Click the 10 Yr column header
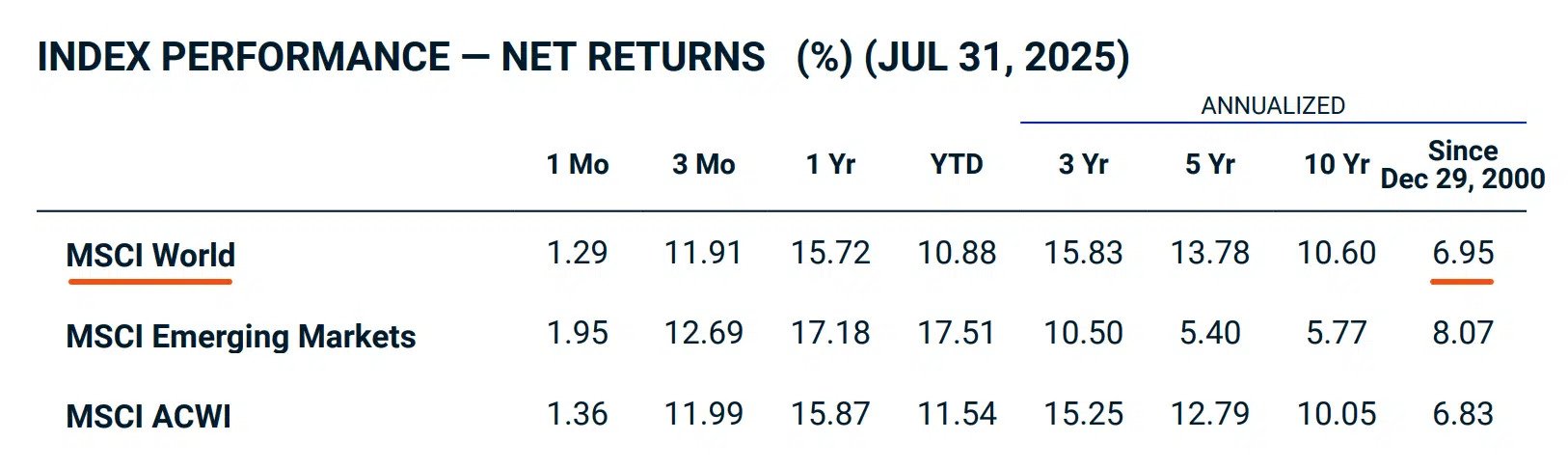1568x469 pixels. point(1337,165)
